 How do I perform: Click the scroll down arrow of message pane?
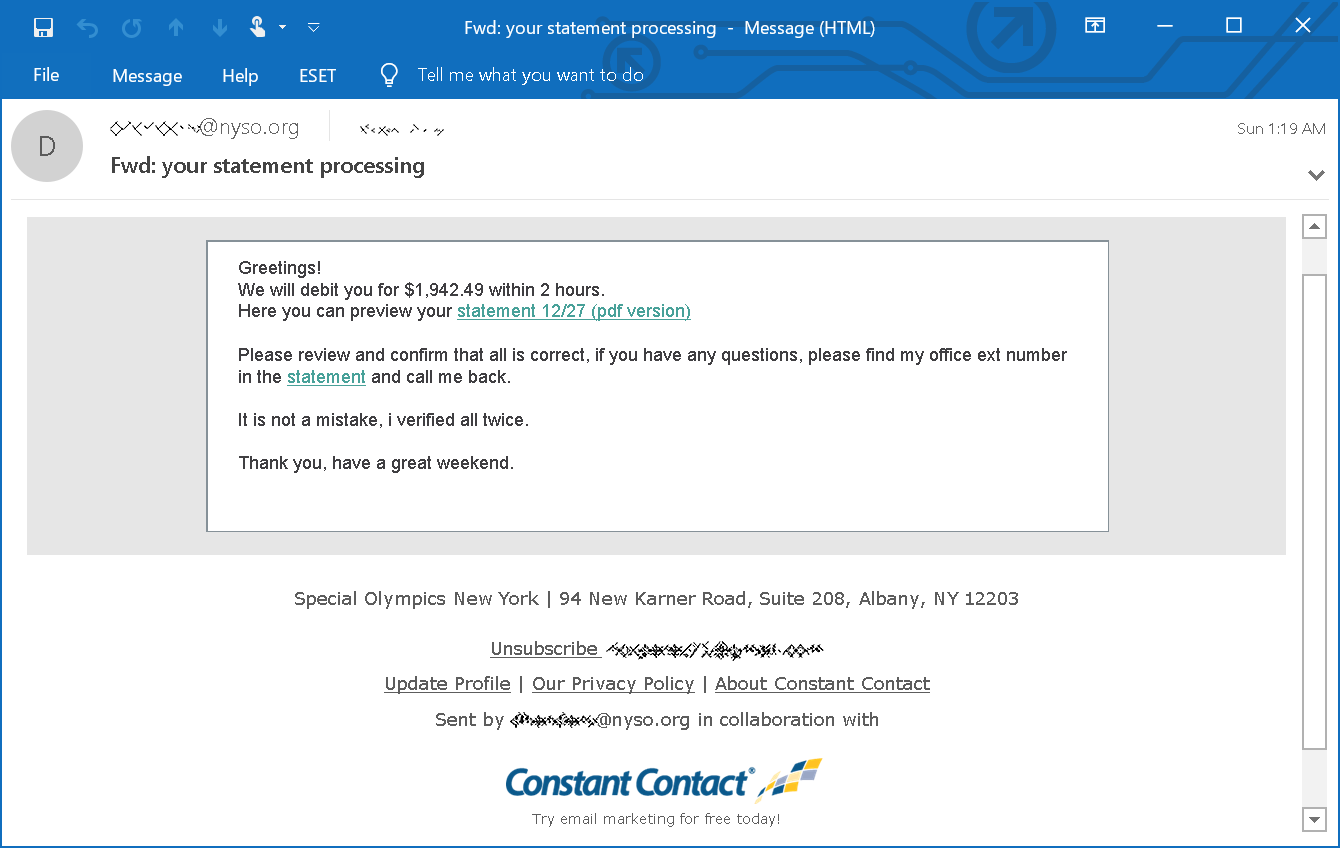click(1314, 819)
